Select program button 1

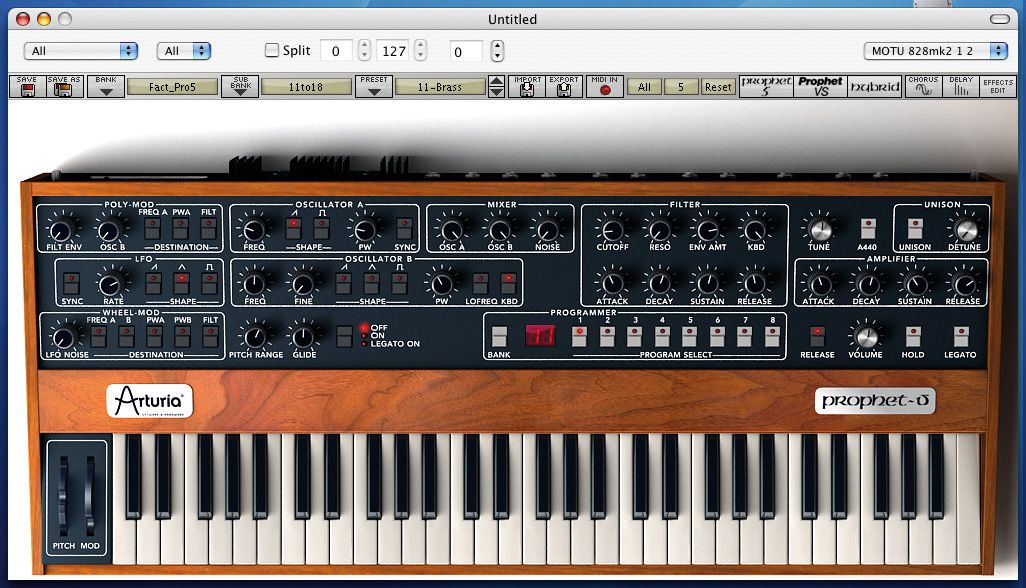[579, 336]
